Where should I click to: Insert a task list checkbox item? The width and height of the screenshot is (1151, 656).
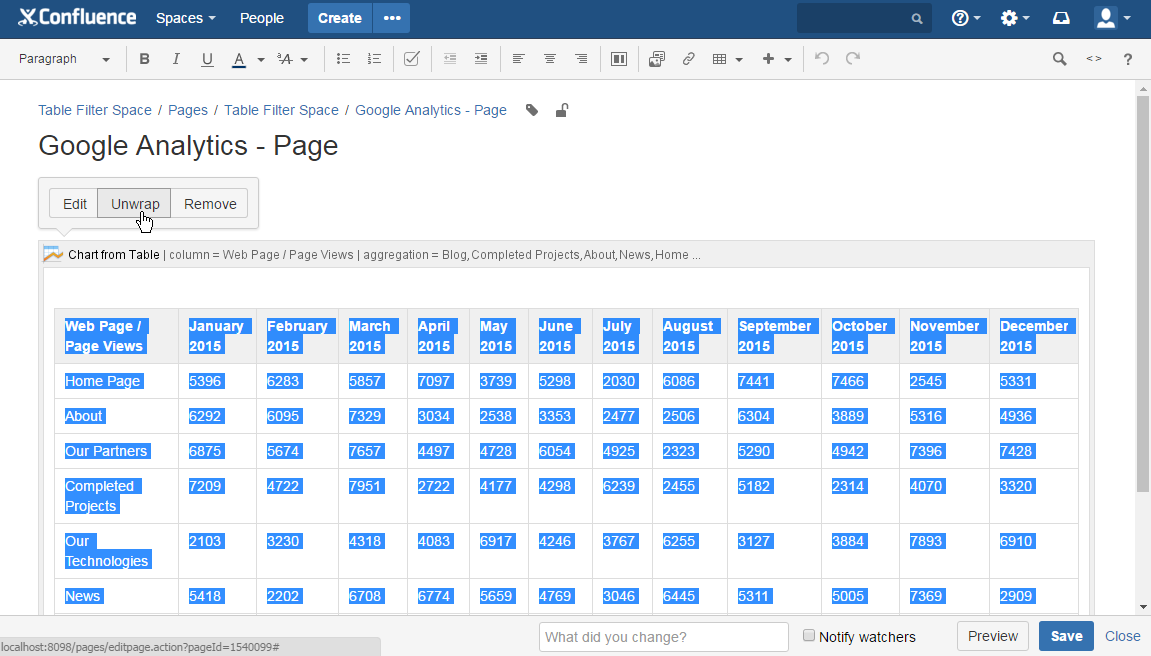(x=411, y=59)
